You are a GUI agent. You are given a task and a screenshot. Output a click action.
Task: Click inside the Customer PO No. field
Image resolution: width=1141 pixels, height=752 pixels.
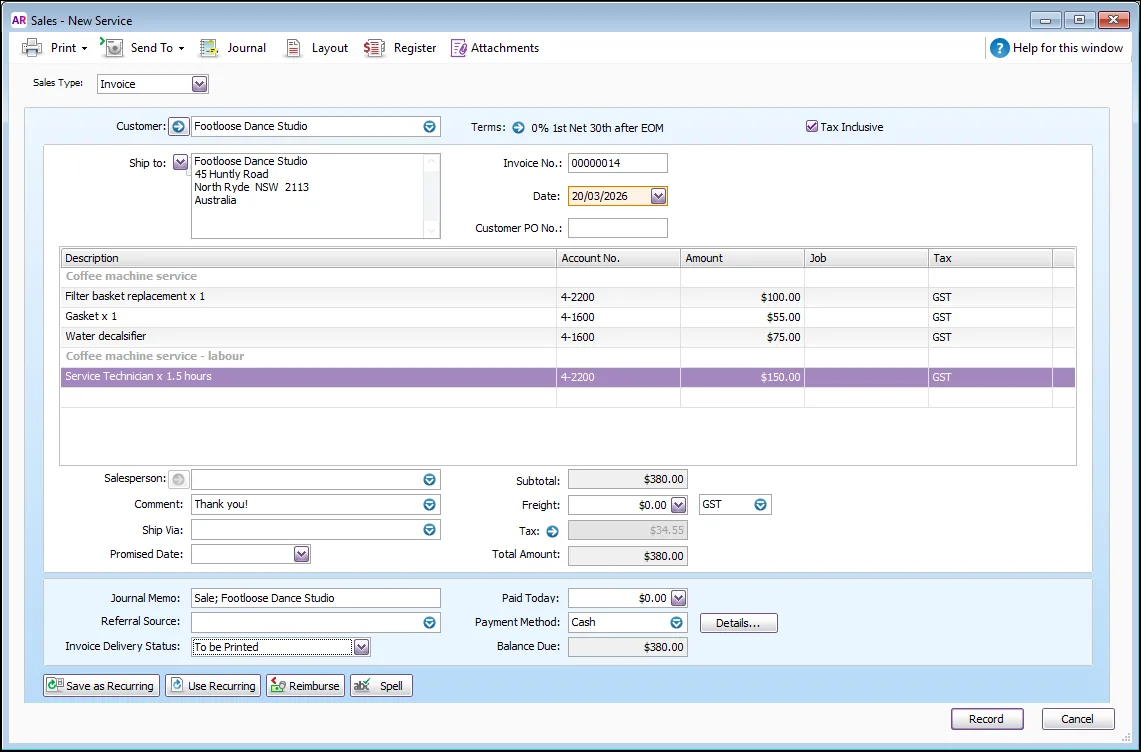(617, 228)
